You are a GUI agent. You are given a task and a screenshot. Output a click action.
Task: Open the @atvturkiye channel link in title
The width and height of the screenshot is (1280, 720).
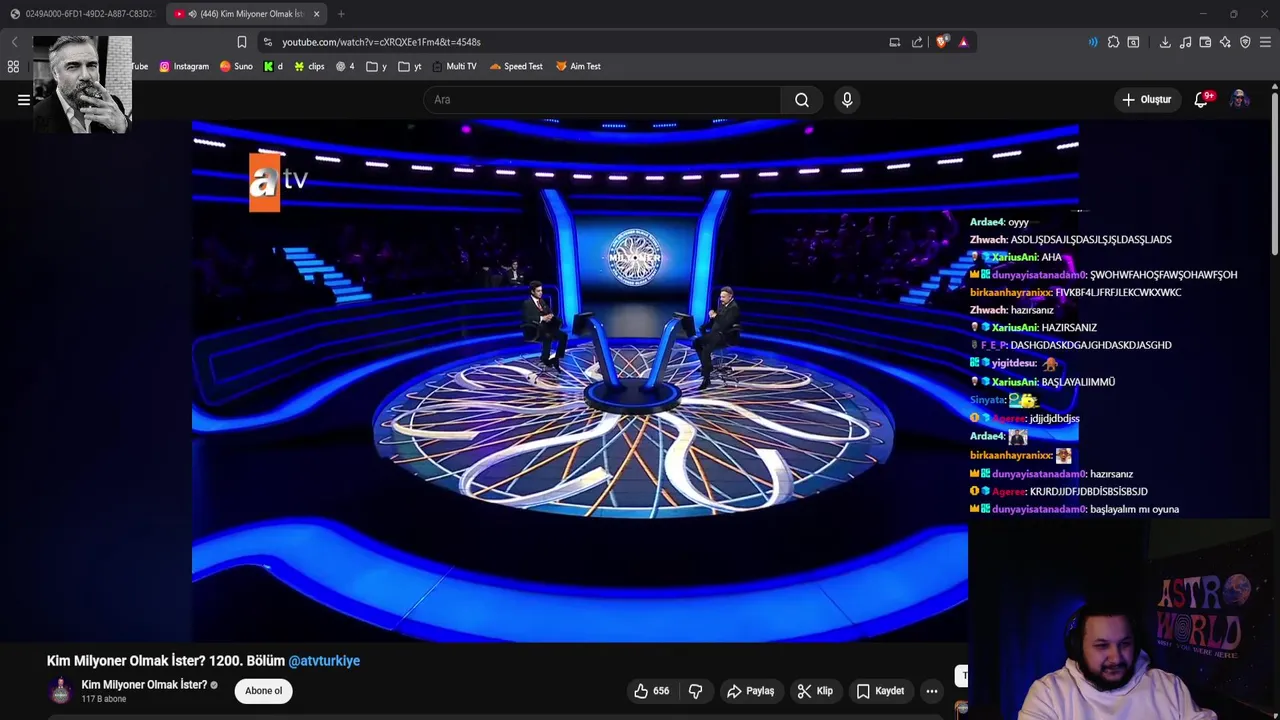coord(324,661)
